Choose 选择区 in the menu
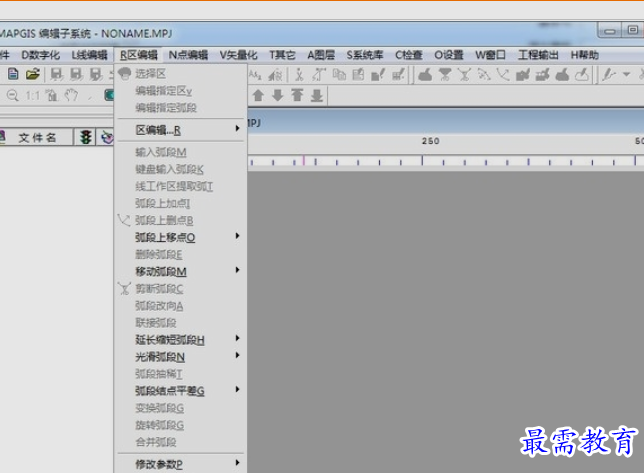 tap(181, 74)
